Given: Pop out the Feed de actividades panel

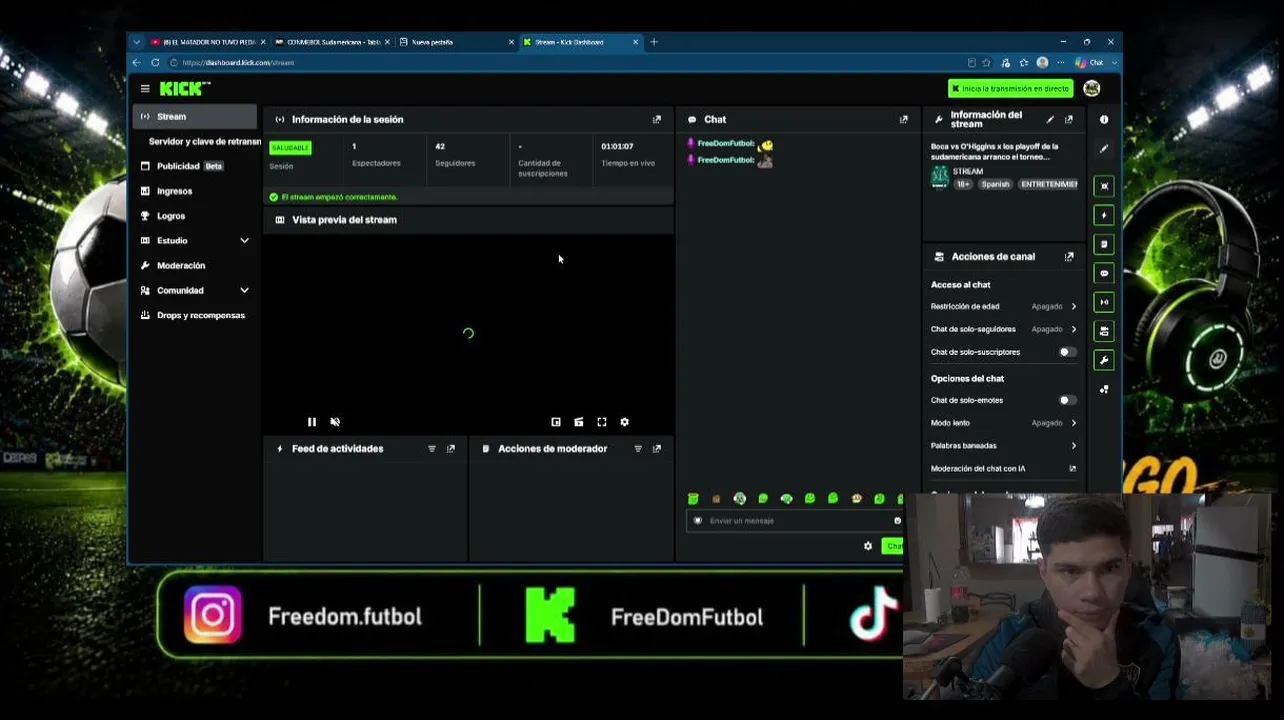Looking at the screenshot, I should click(451, 449).
